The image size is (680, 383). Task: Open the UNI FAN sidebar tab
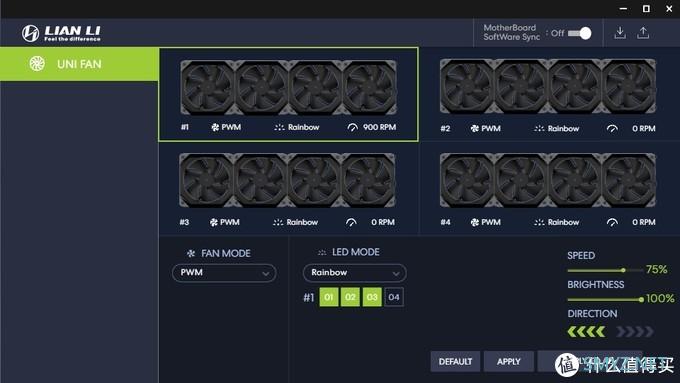click(79, 64)
